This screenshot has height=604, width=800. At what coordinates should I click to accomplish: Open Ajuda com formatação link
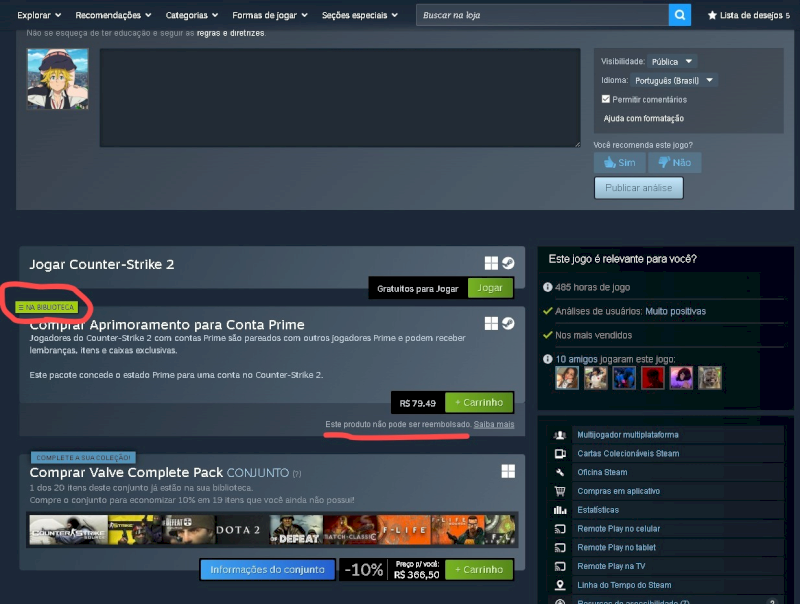pos(643,118)
